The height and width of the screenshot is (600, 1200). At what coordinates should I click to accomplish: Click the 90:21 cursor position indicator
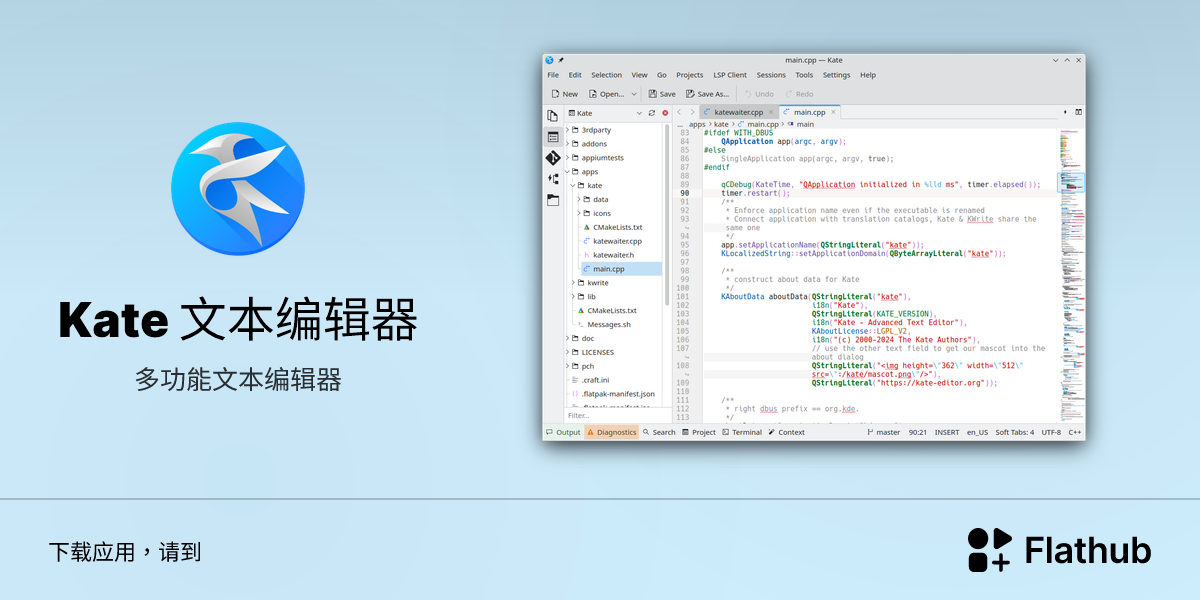coord(917,432)
